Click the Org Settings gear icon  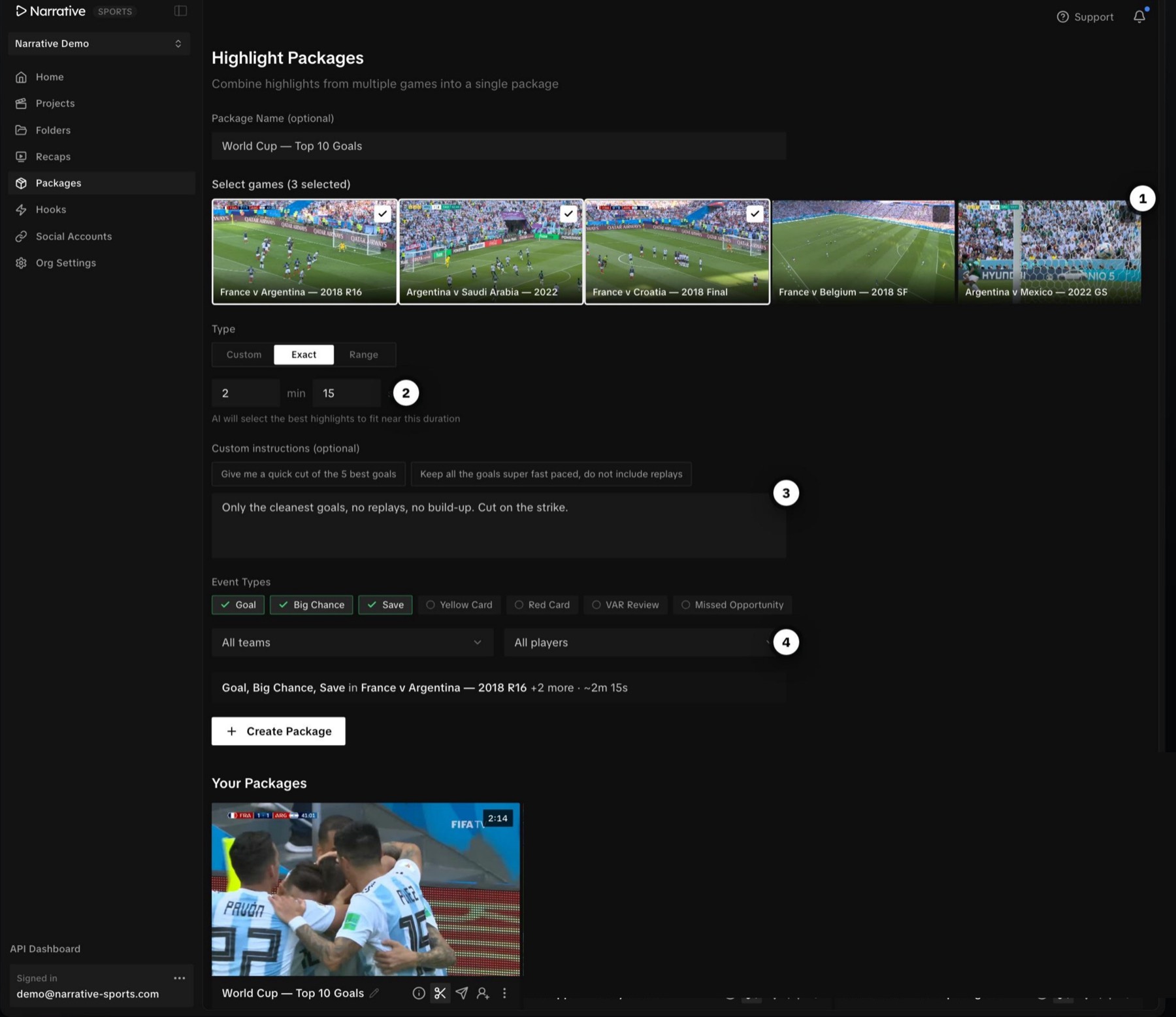(x=21, y=263)
